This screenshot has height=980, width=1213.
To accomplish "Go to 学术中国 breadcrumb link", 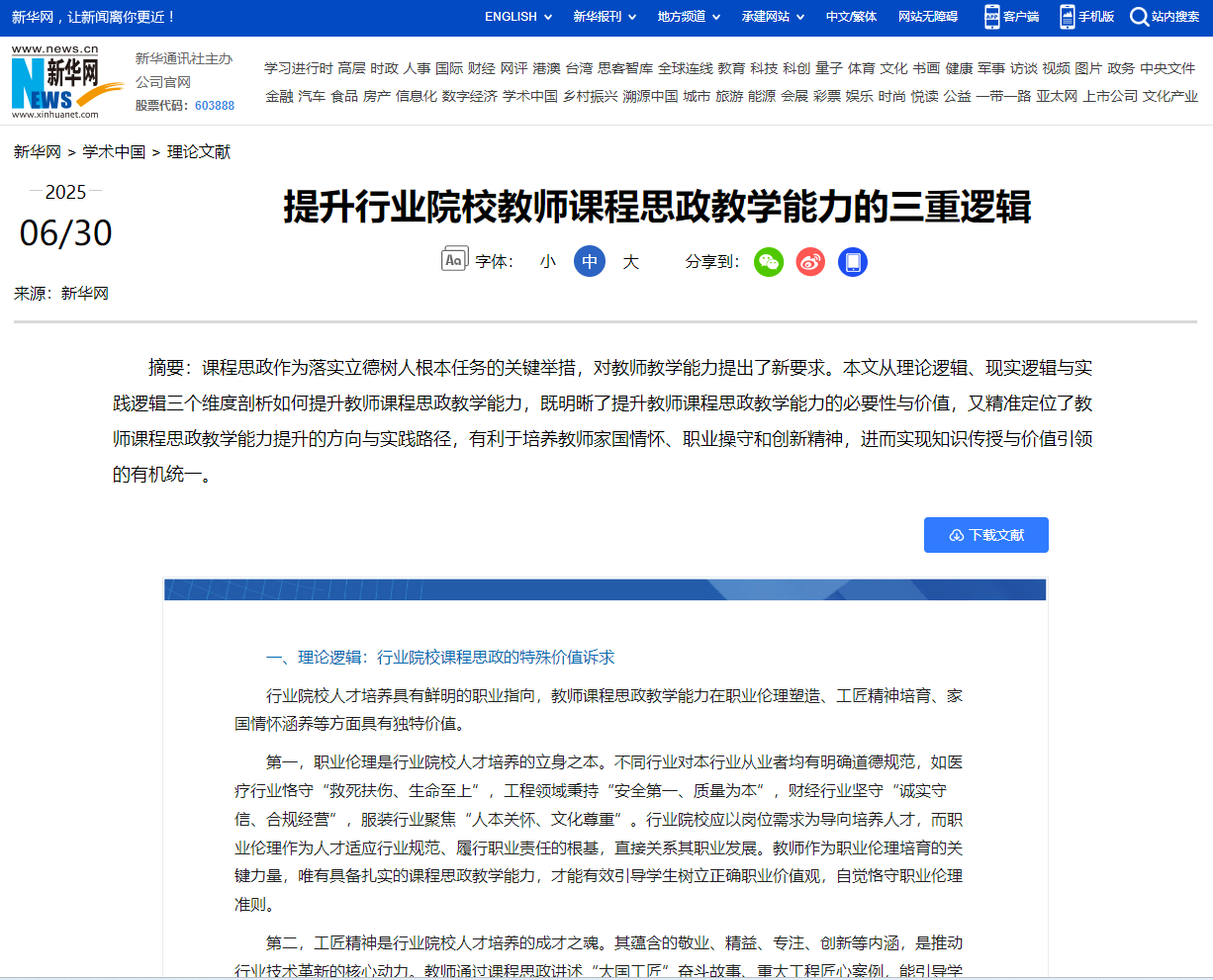I will pos(114,152).
